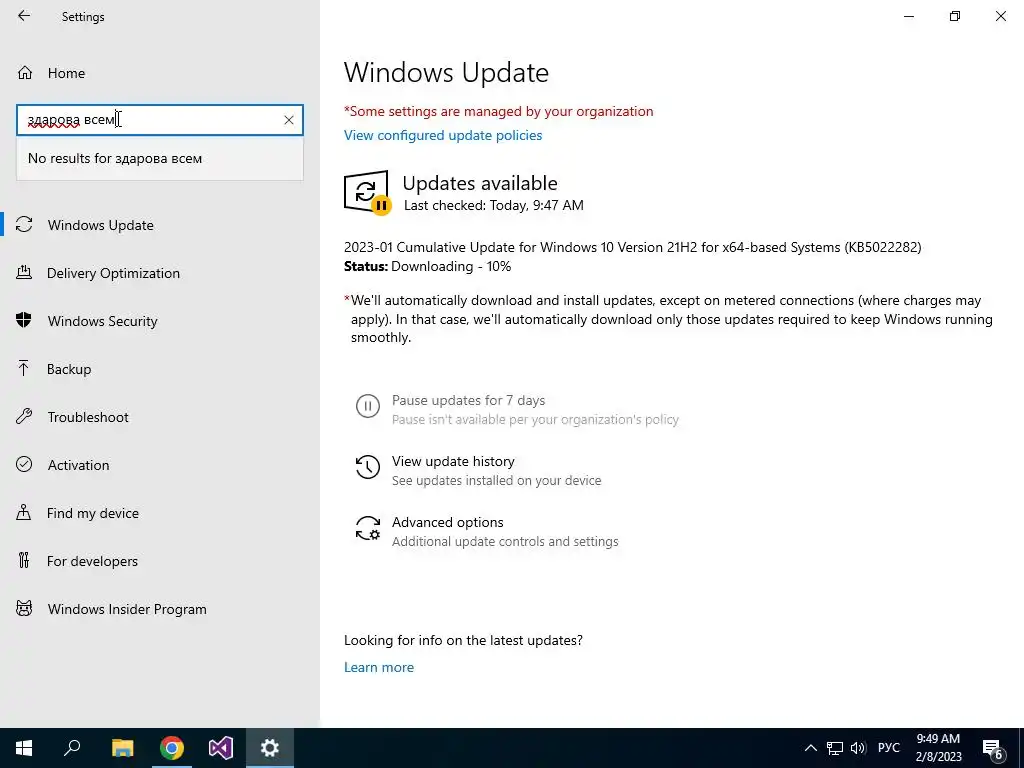1024x768 pixels.
Task: Open Visual Studio from the taskbar
Action: point(221,748)
